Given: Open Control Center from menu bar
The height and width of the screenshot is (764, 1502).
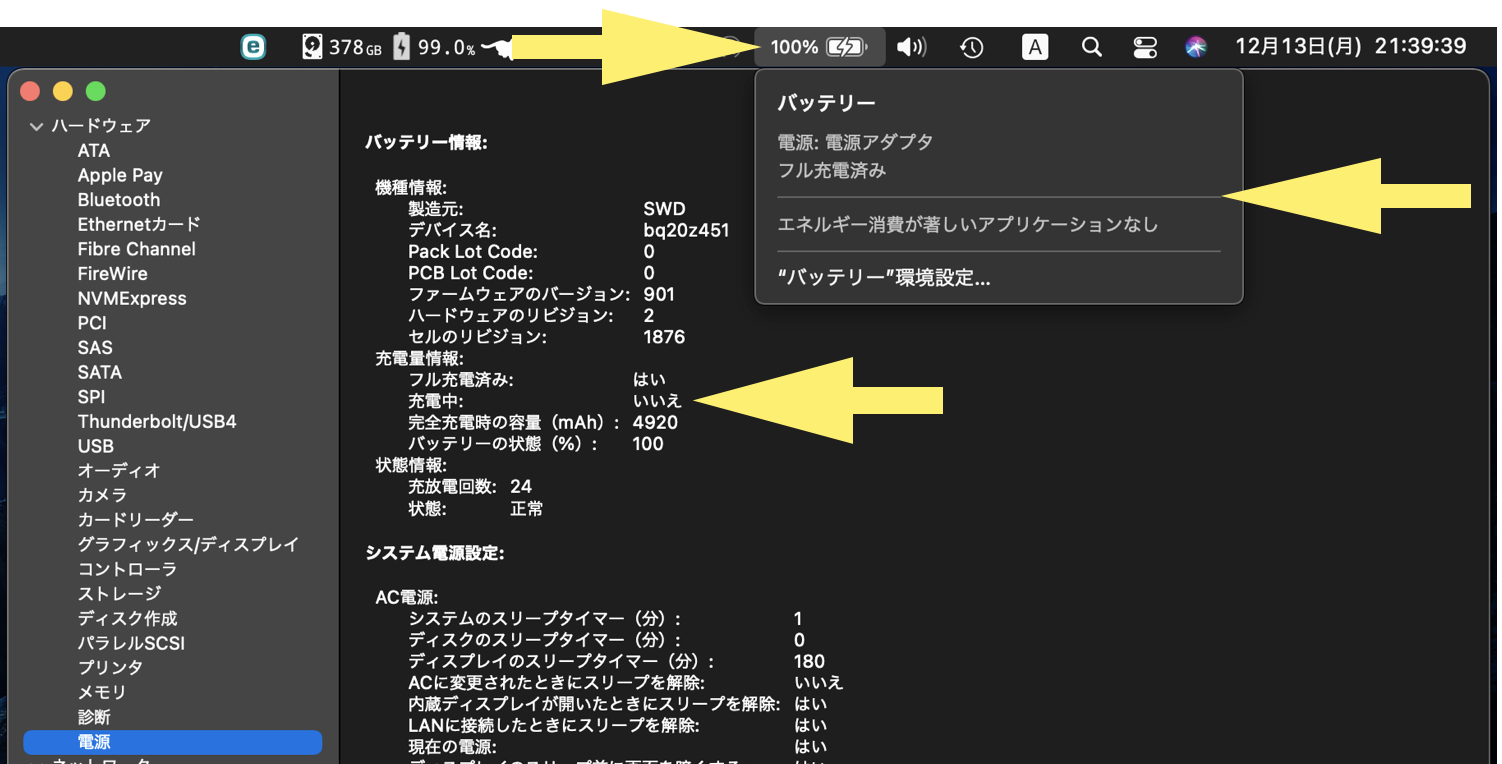Looking at the screenshot, I should pos(1145,47).
